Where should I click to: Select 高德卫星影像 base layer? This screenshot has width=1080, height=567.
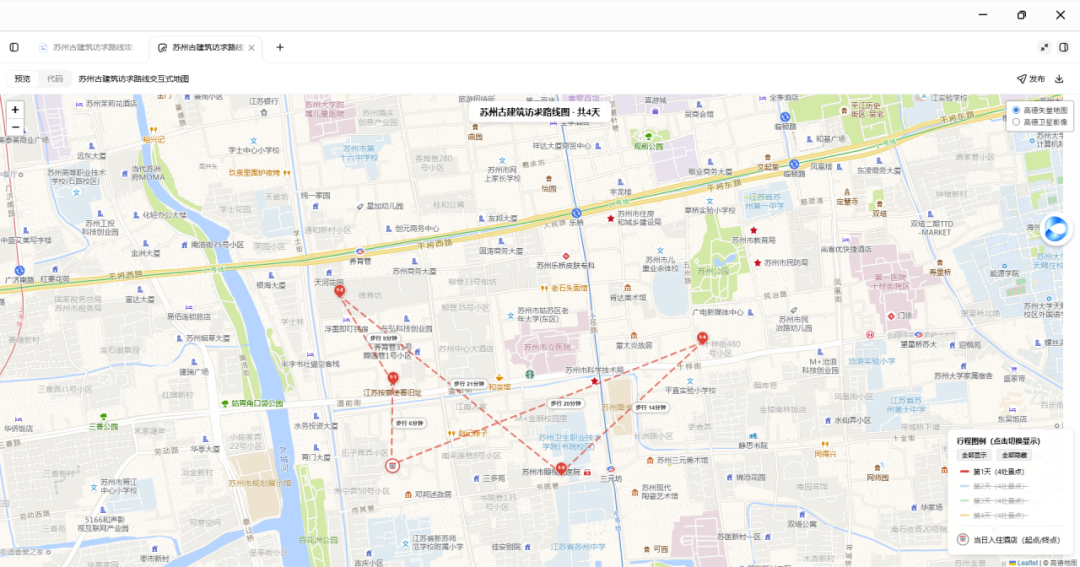pos(1016,122)
